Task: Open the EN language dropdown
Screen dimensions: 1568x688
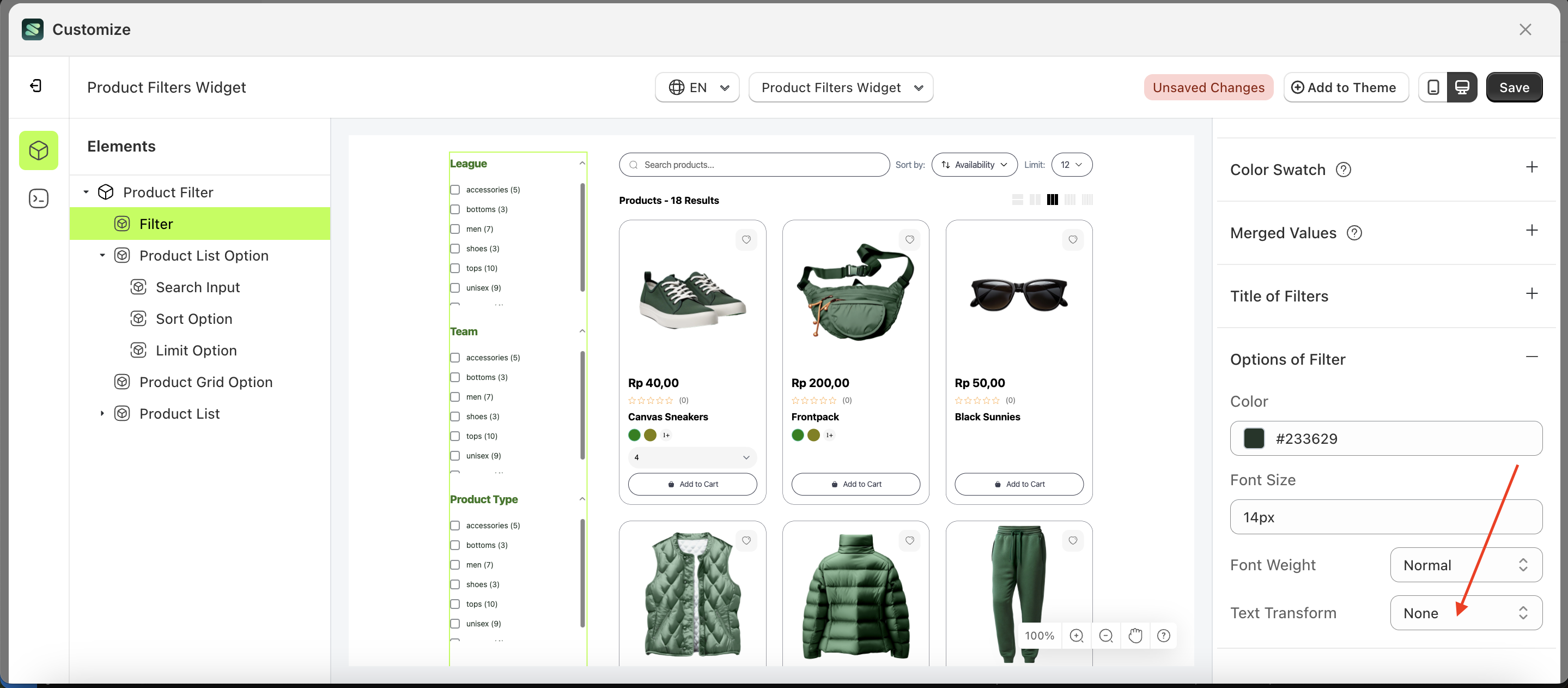Action: point(697,88)
